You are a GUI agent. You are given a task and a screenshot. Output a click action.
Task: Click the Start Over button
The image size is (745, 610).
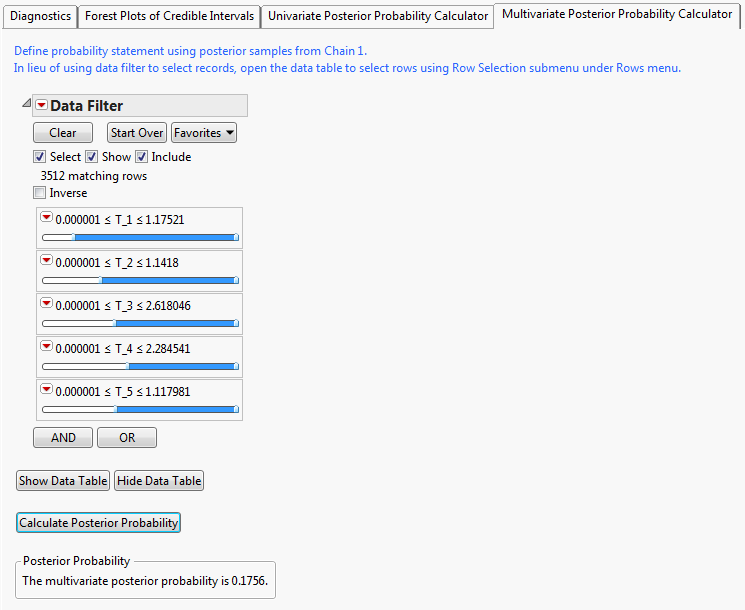tap(137, 133)
